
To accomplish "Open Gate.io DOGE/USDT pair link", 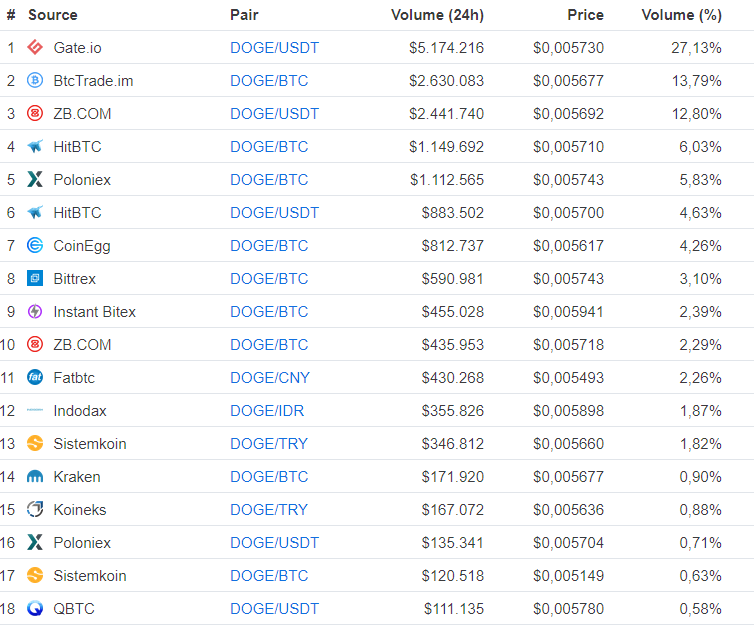I will pyautogui.click(x=274, y=48).
